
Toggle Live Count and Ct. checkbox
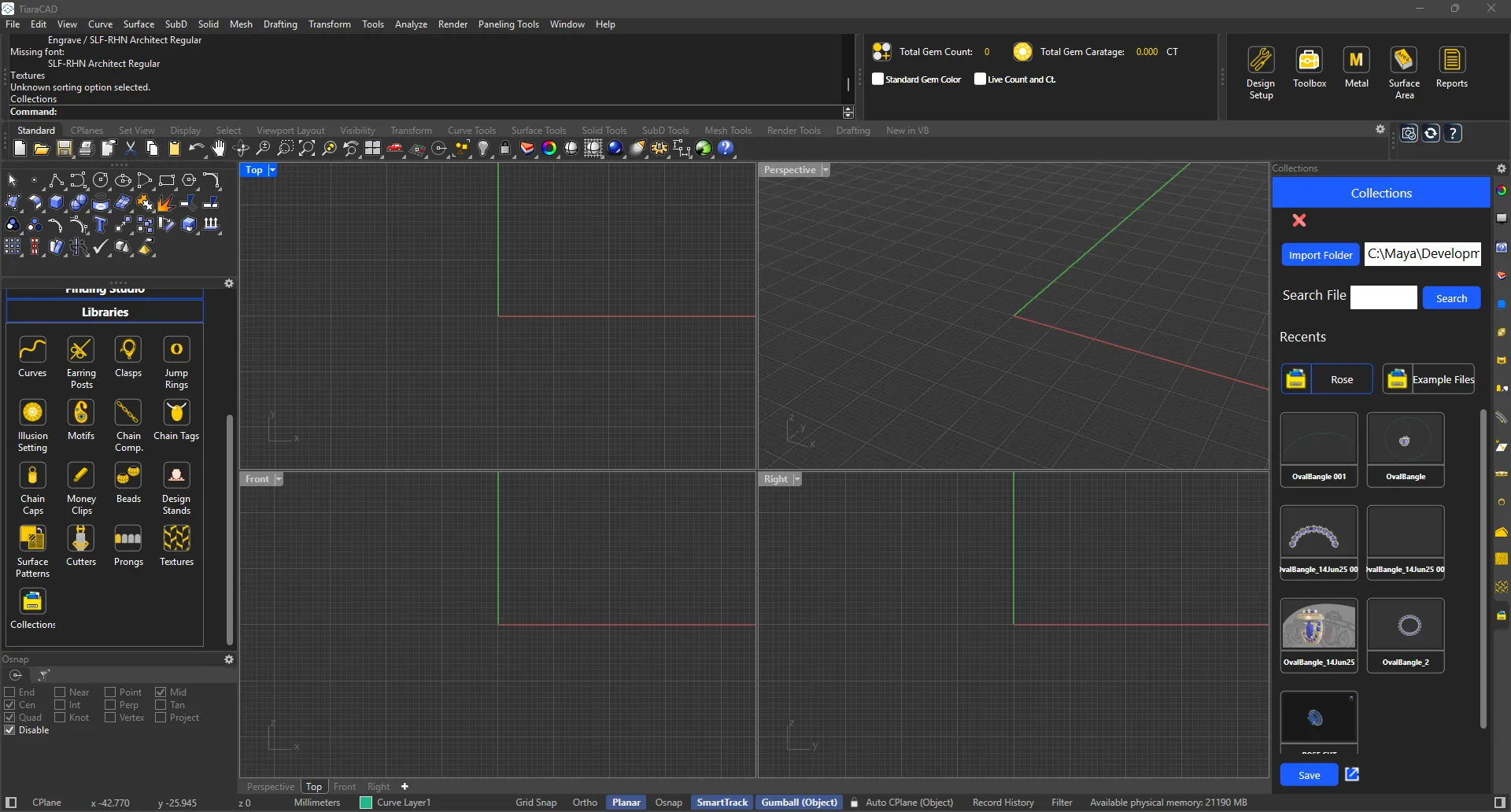coord(980,79)
